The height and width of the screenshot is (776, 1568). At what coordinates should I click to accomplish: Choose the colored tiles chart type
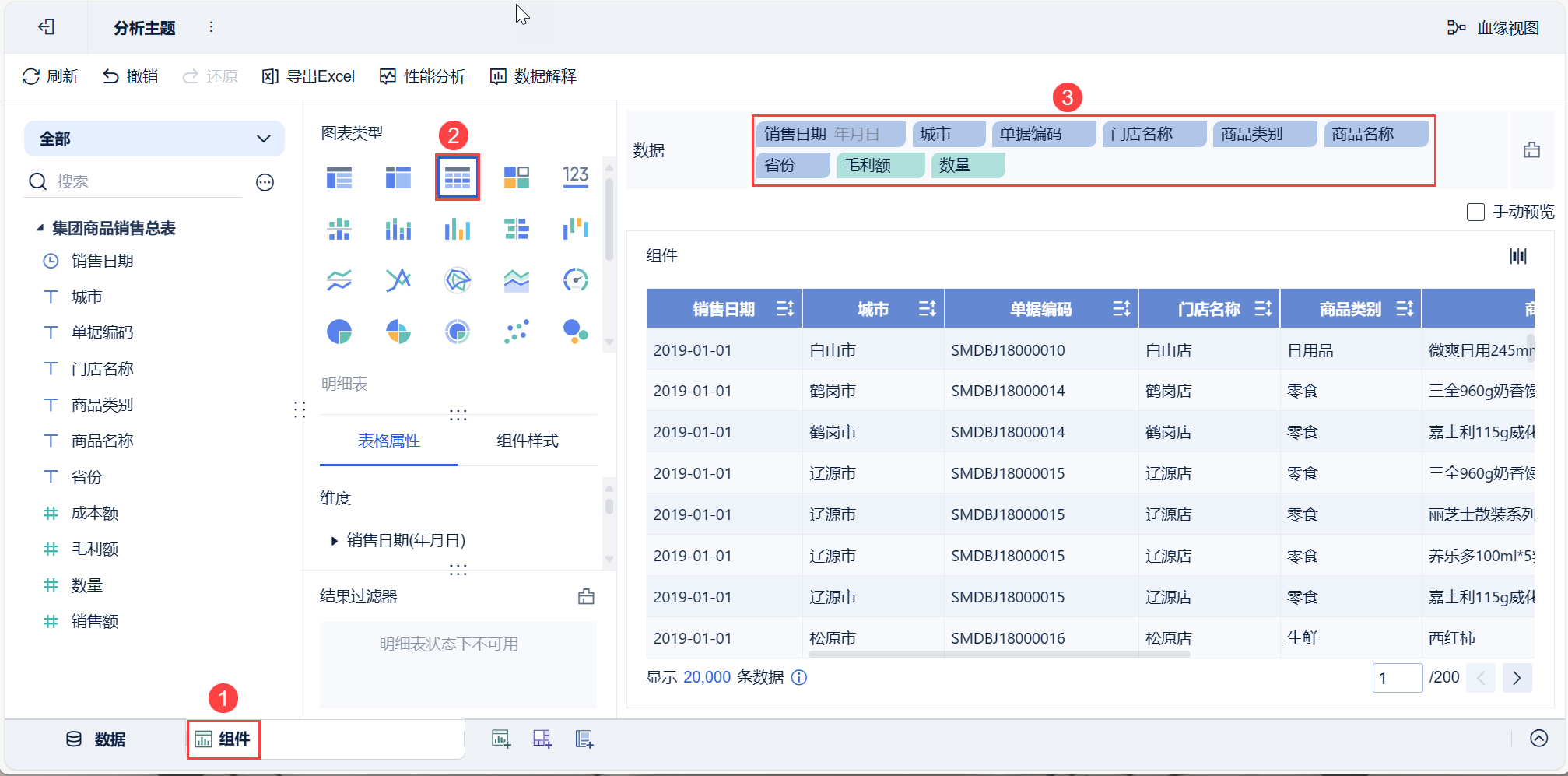coord(517,177)
